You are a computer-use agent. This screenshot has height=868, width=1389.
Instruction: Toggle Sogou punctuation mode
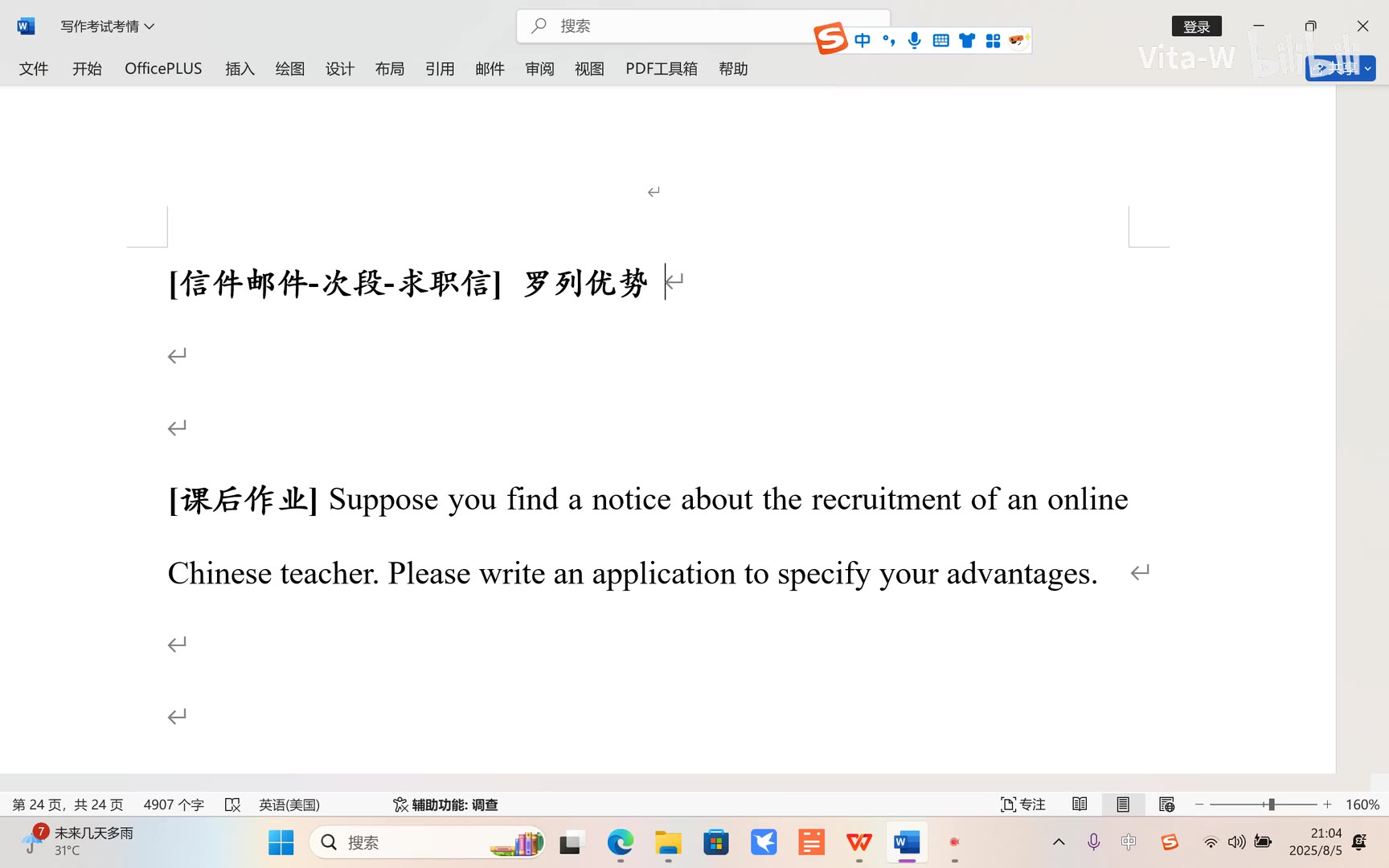pos(888,40)
